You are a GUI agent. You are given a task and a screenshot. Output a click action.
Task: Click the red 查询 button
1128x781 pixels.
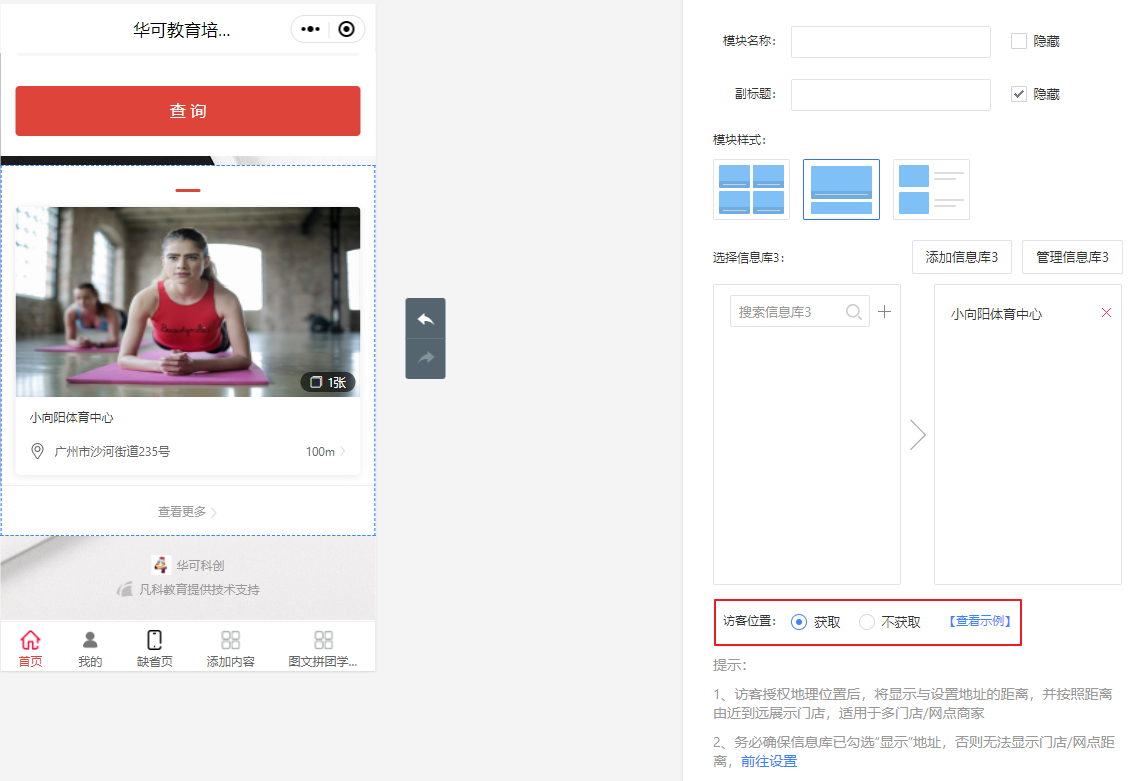[188, 111]
